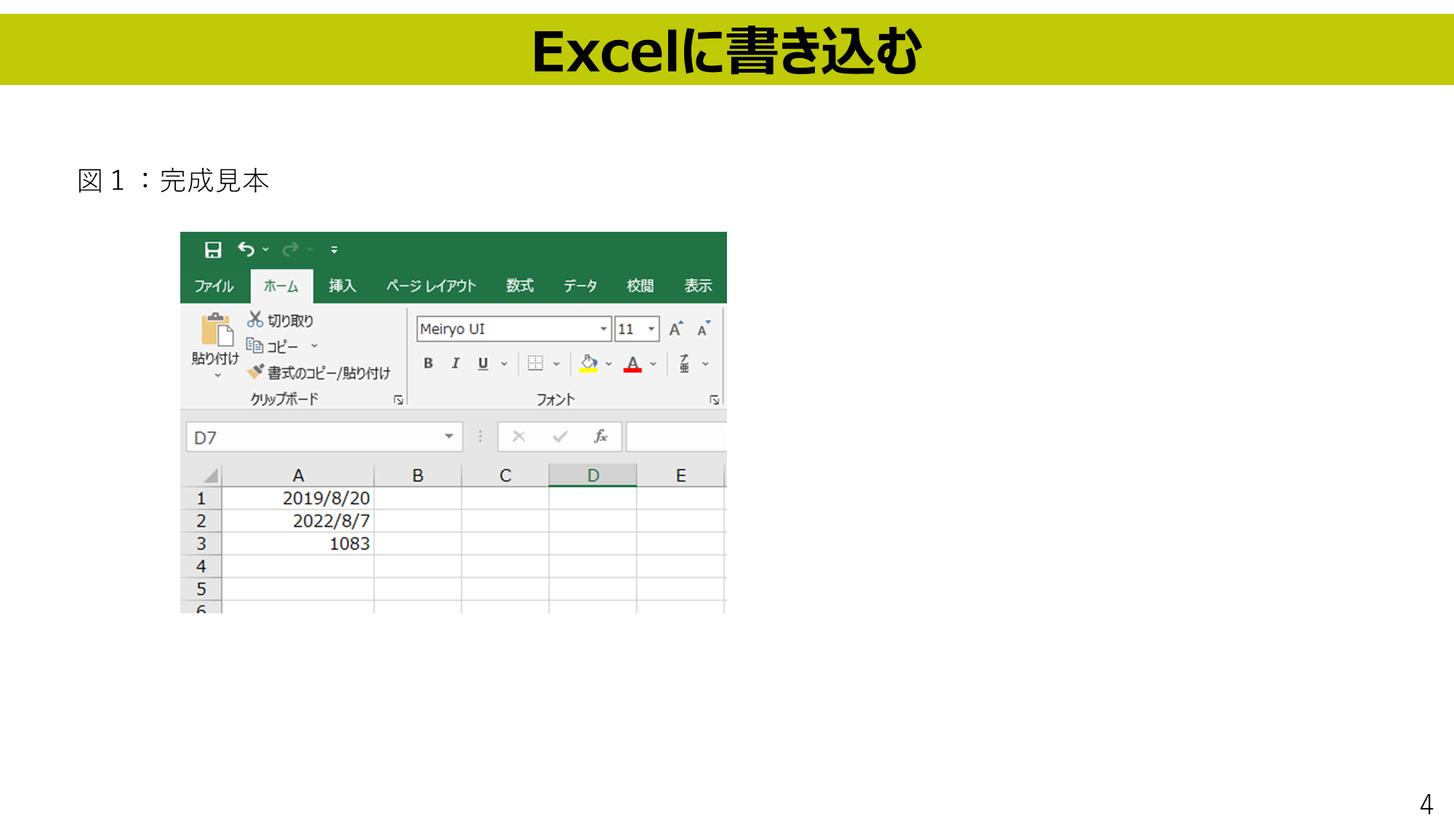Click コピー copy button
The height and width of the screenshot is (840, 1454).
(273, 347)
